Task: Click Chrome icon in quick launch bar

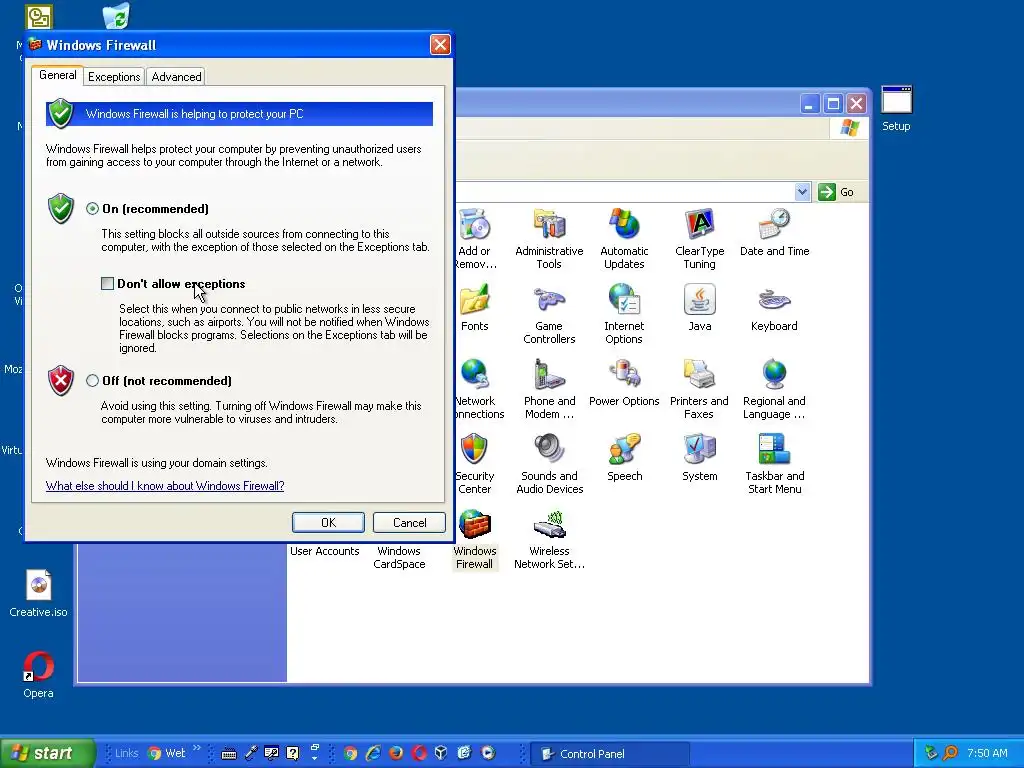Action: [x=351, y=753]
